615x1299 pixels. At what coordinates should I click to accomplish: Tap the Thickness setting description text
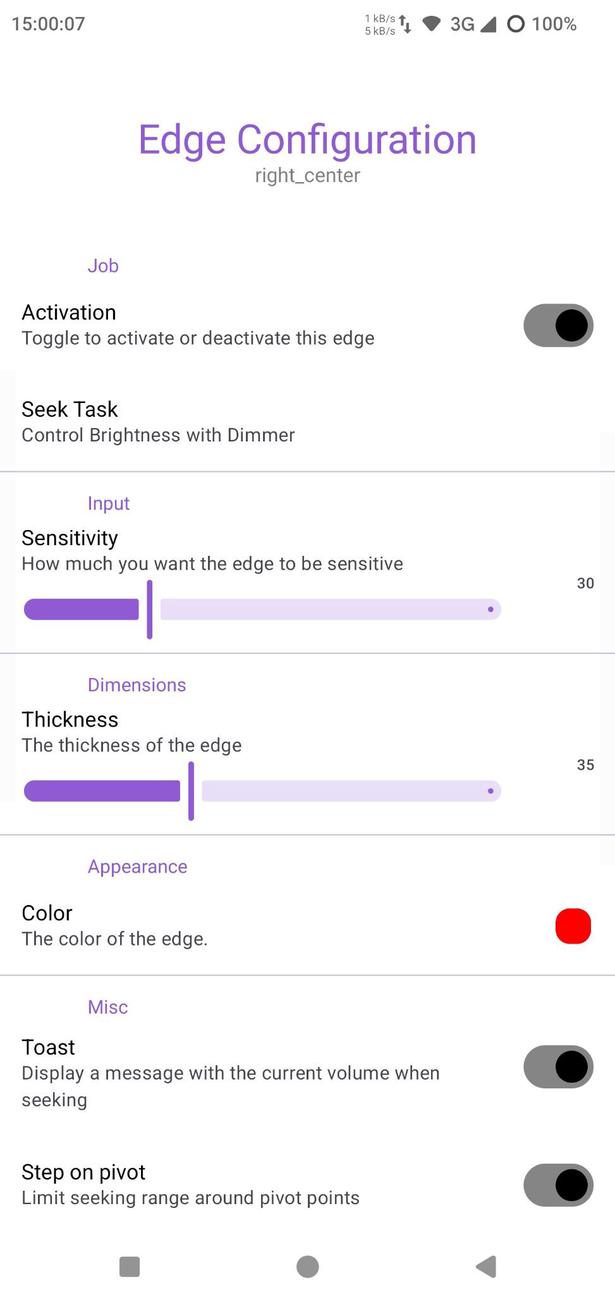(133, 745)
